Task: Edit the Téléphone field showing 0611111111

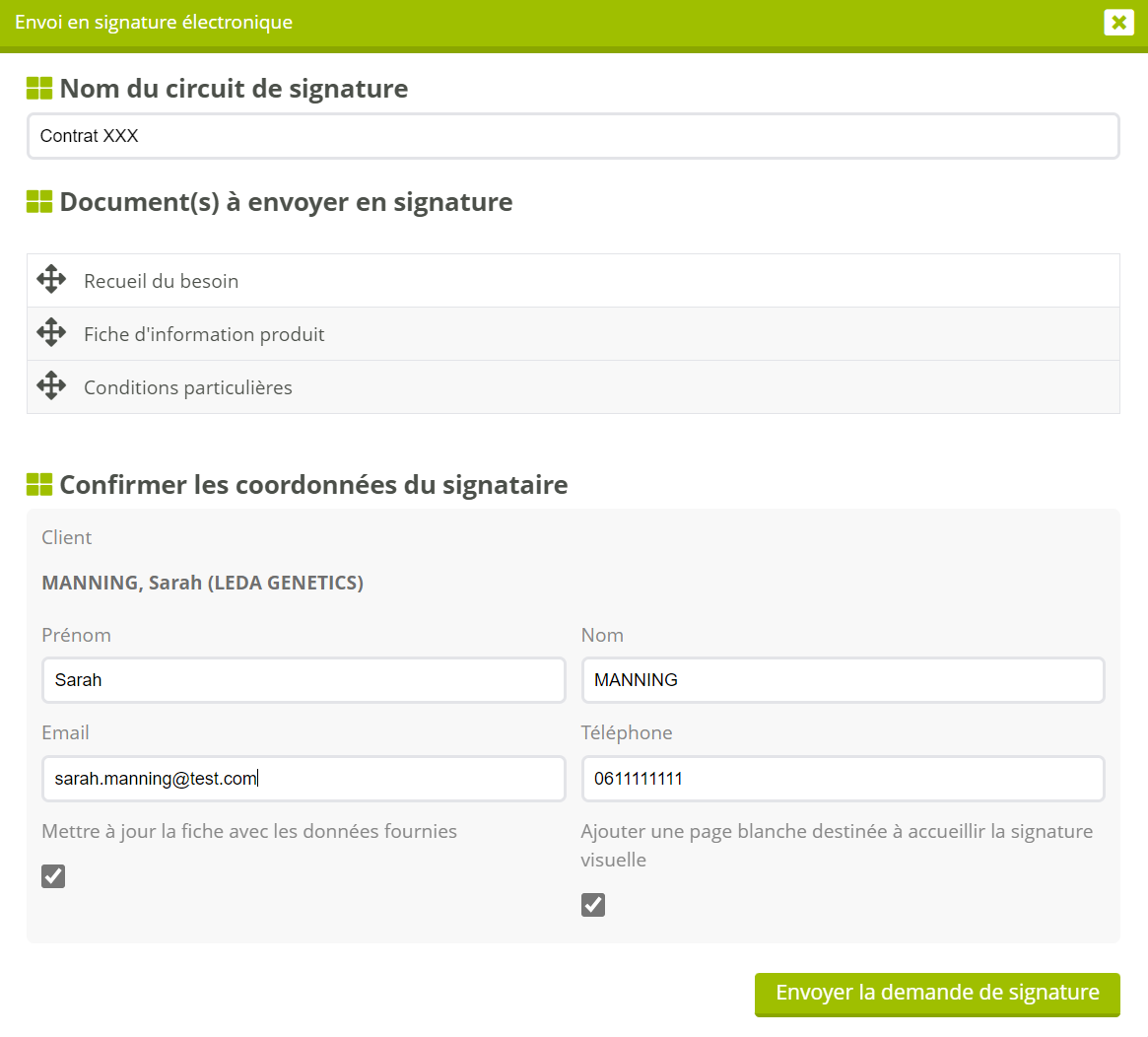Action: click(843, 779)
